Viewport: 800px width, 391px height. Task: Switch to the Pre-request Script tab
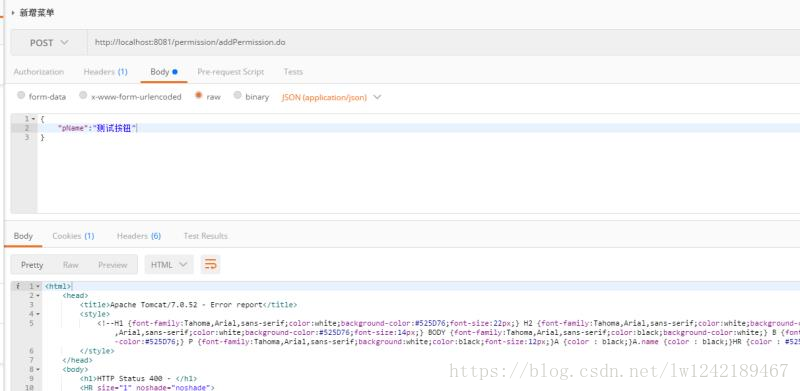pyautogui.click(x=231, y=72)
